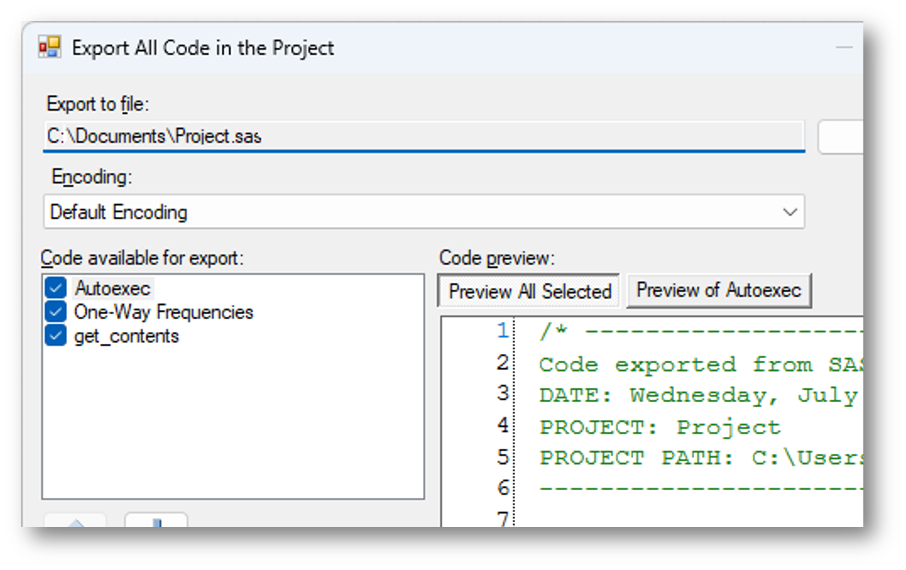Viewport: 906px width, 570px height.
Task: Disable the get_contents checkbox
Action: click(56, 336)
